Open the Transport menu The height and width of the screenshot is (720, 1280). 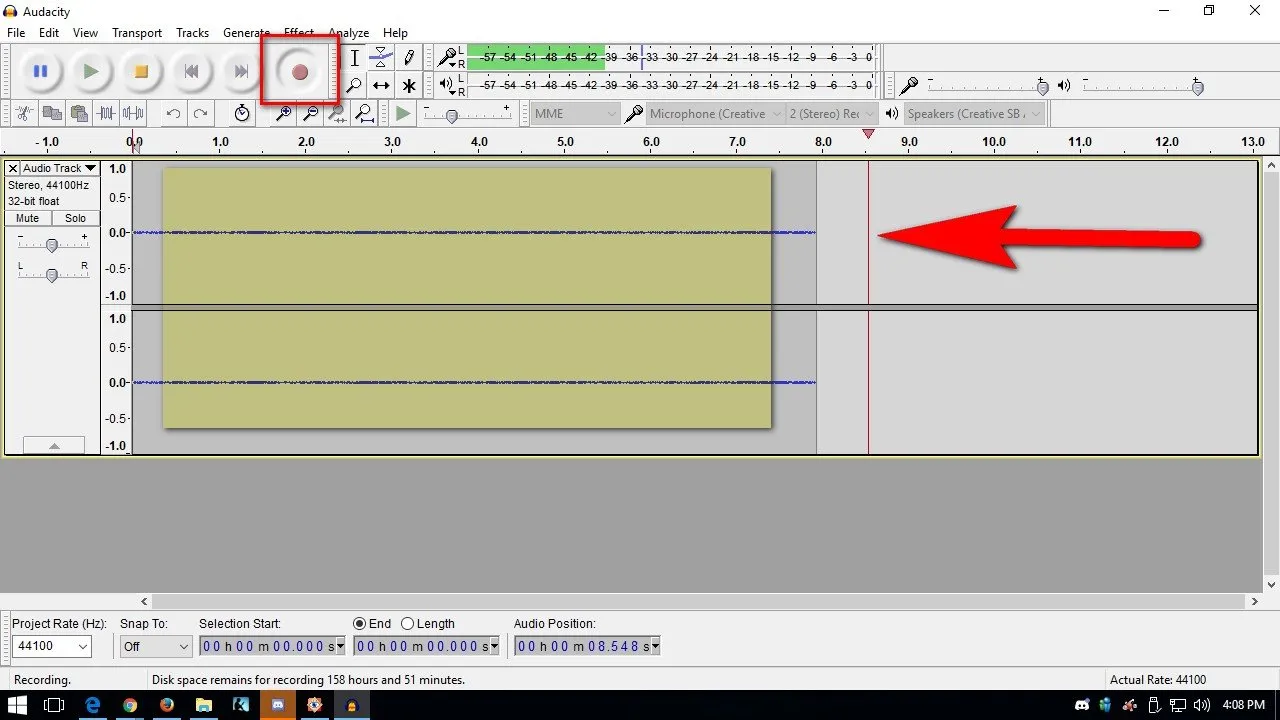click(x=137, y=33)
